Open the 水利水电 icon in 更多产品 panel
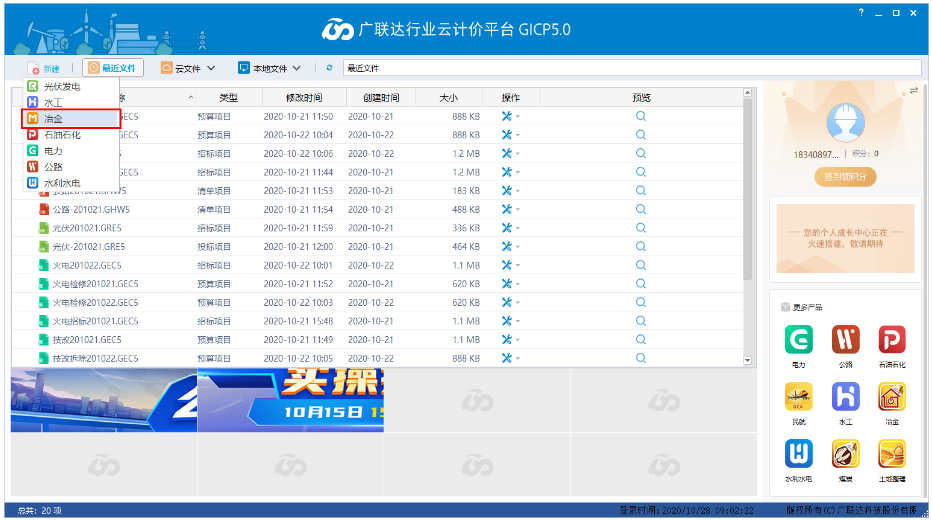This screenshot has height=521, width=932. (797, 456)
